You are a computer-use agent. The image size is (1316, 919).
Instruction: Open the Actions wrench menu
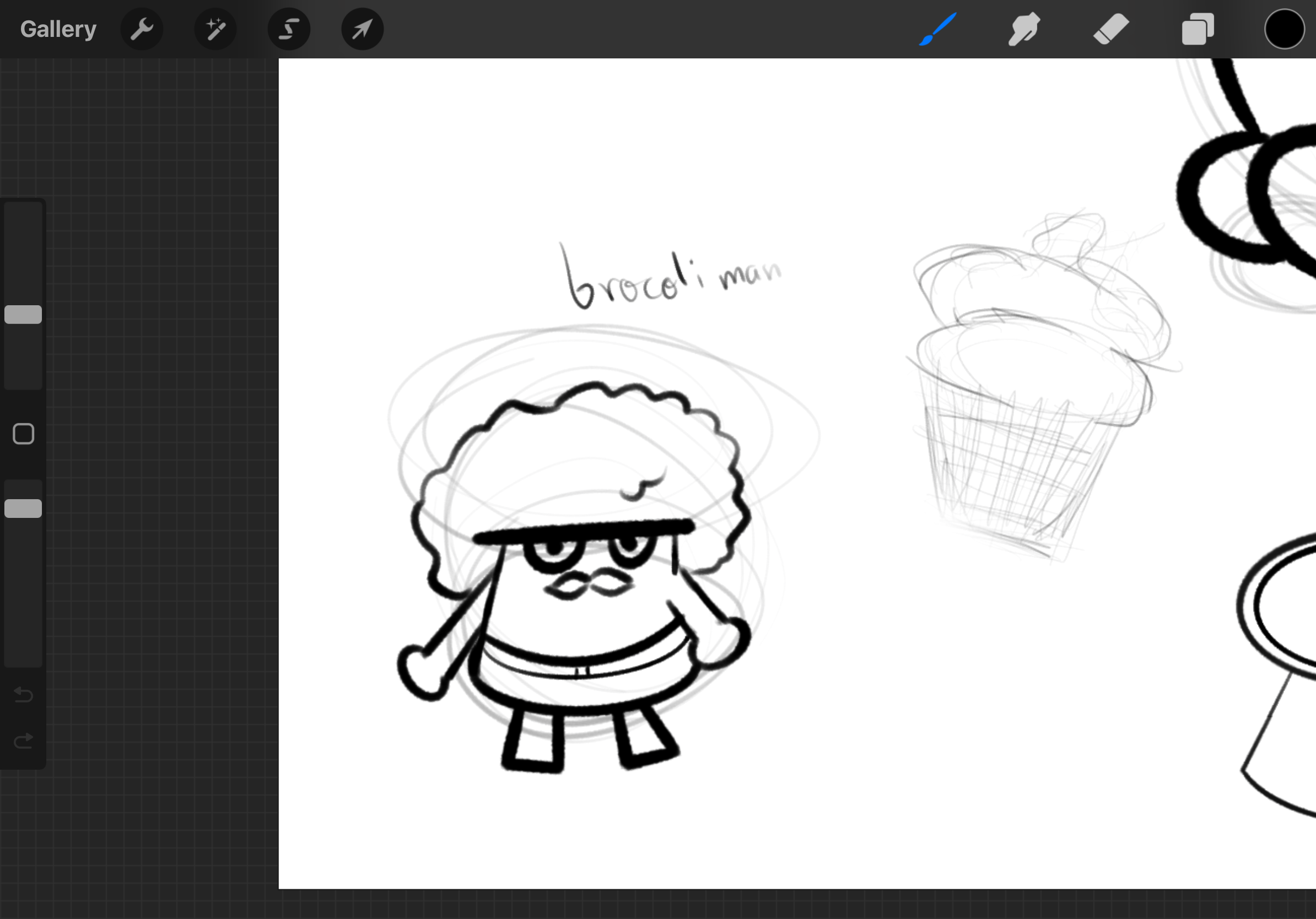click(142, 29)
